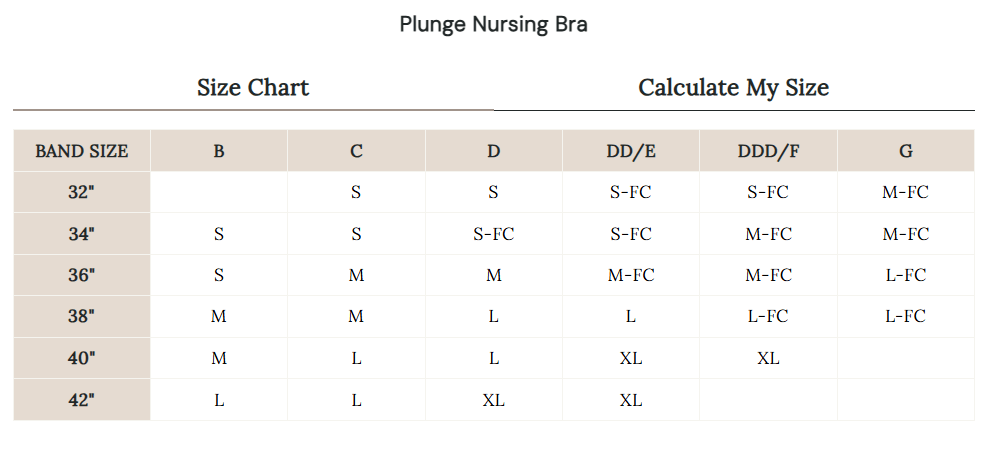Click the G cup column header
This screenshot has width=983, height=460.
[x=905, y=152]
